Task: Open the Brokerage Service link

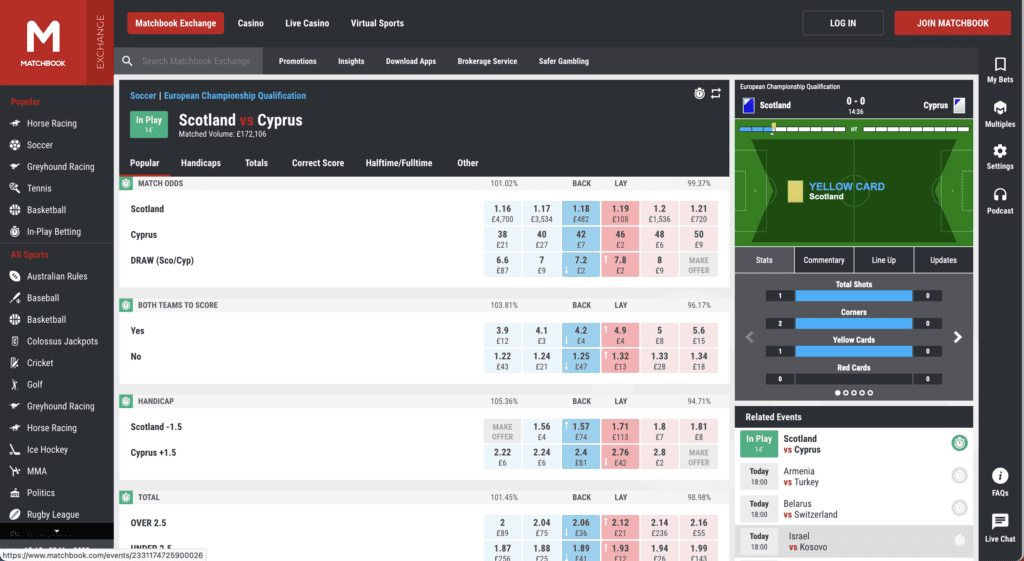Action: pyautogui.click(x=487, y=61)
